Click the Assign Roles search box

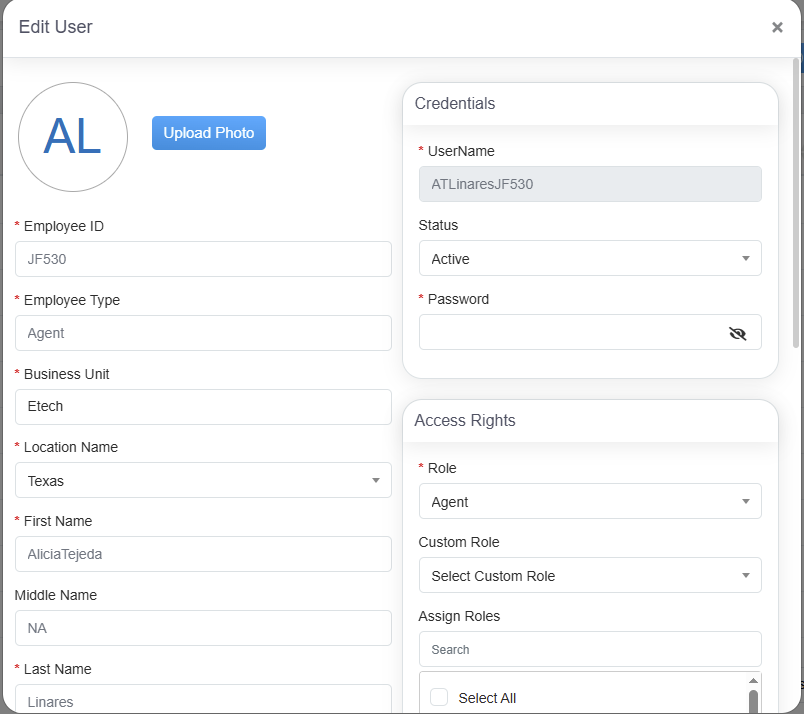click(589, 649)
